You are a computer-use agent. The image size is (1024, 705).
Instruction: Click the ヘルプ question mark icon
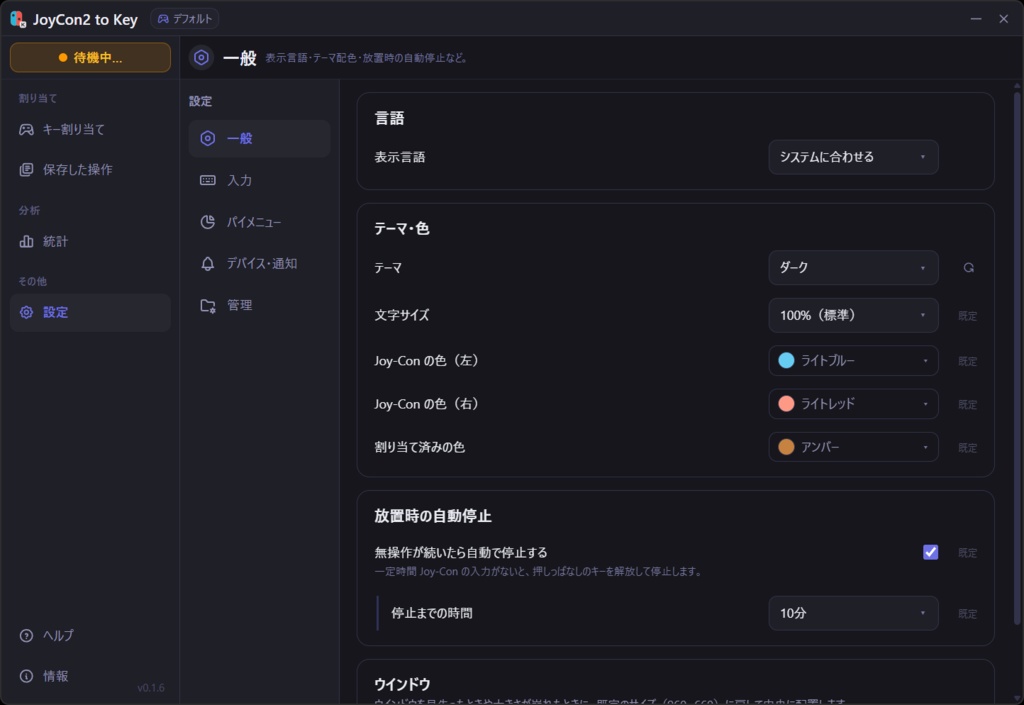click(26, 636)
